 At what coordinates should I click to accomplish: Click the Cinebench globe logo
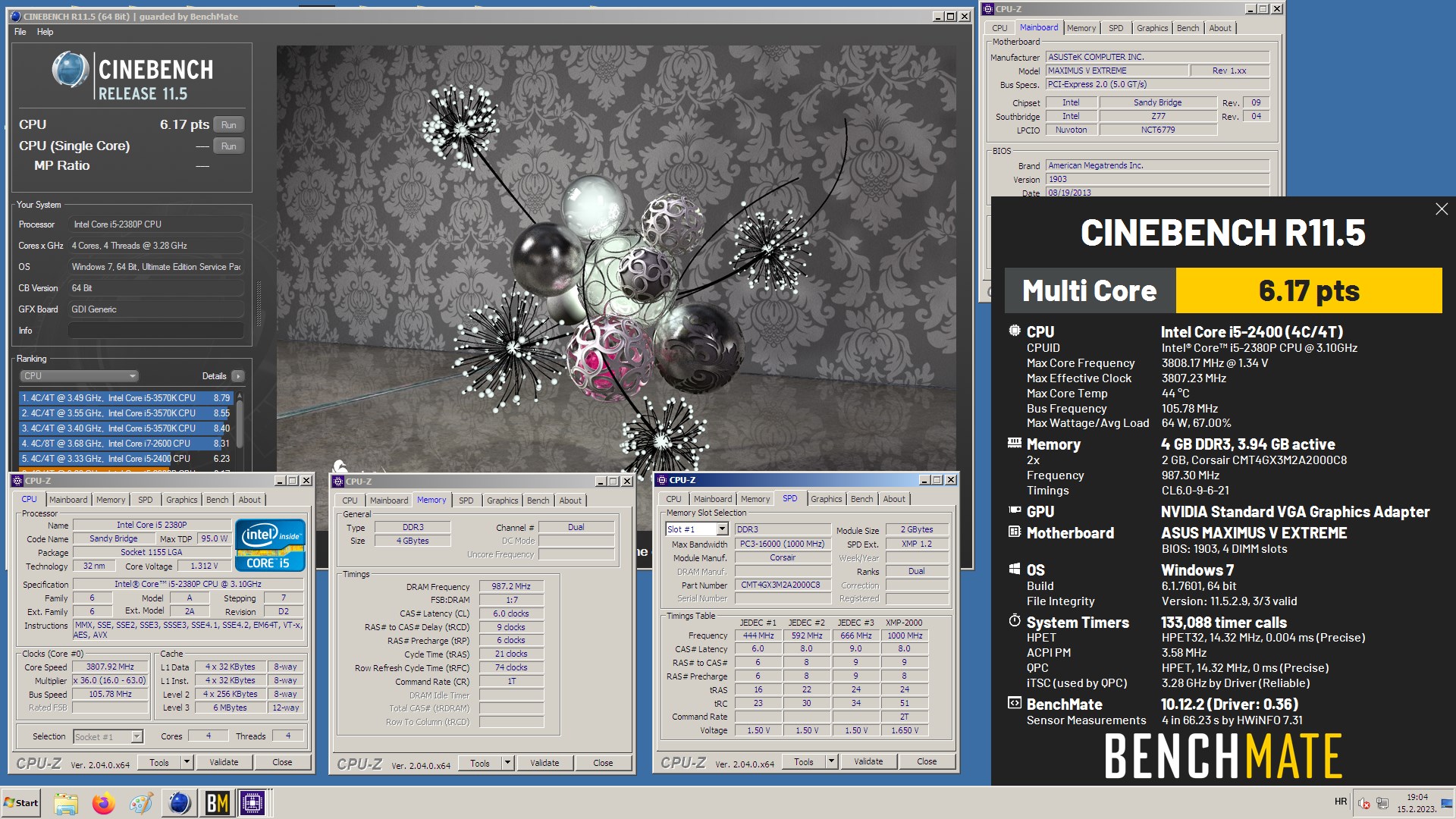[71, 70]
